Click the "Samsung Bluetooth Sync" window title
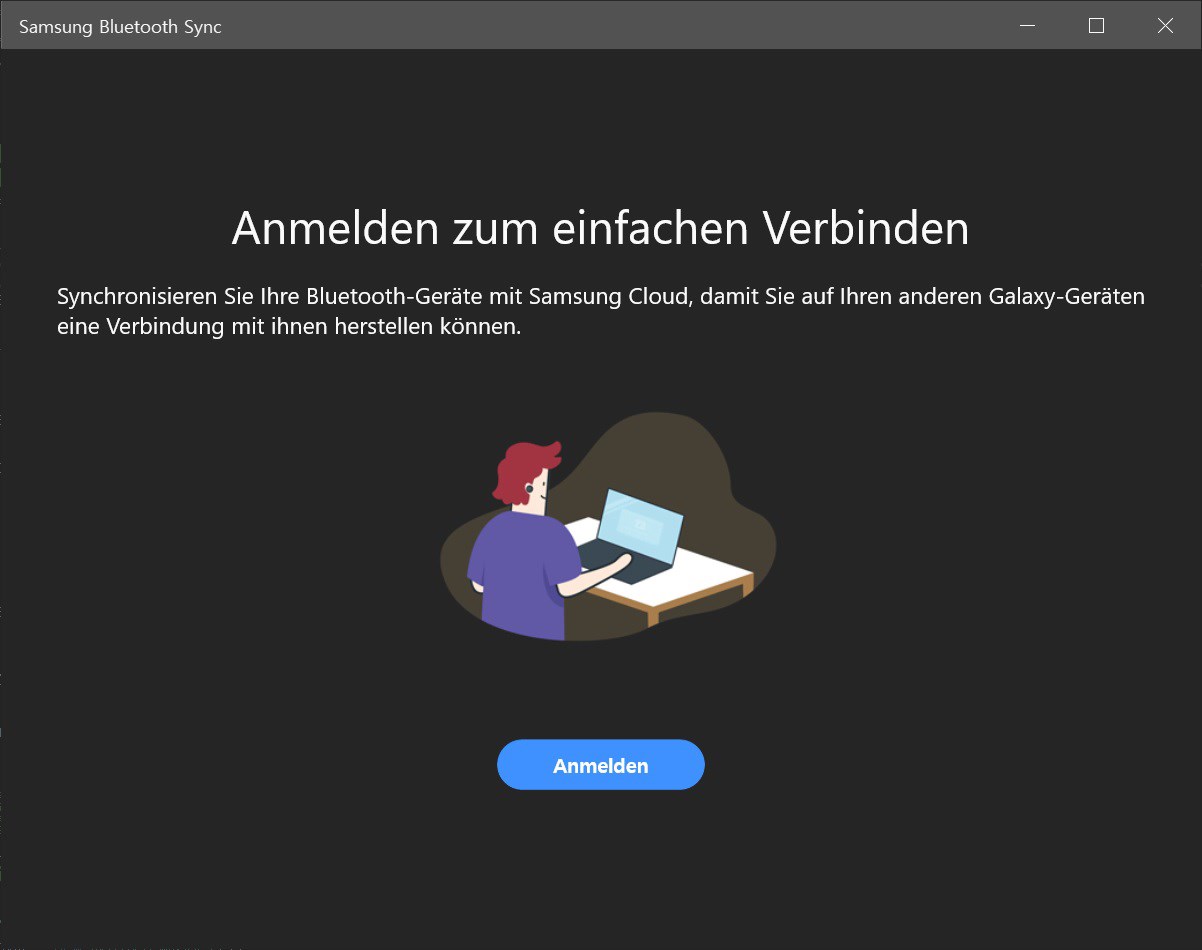Image resolution: width=1202 pixels, height=950 pixels. coord(120,27)
